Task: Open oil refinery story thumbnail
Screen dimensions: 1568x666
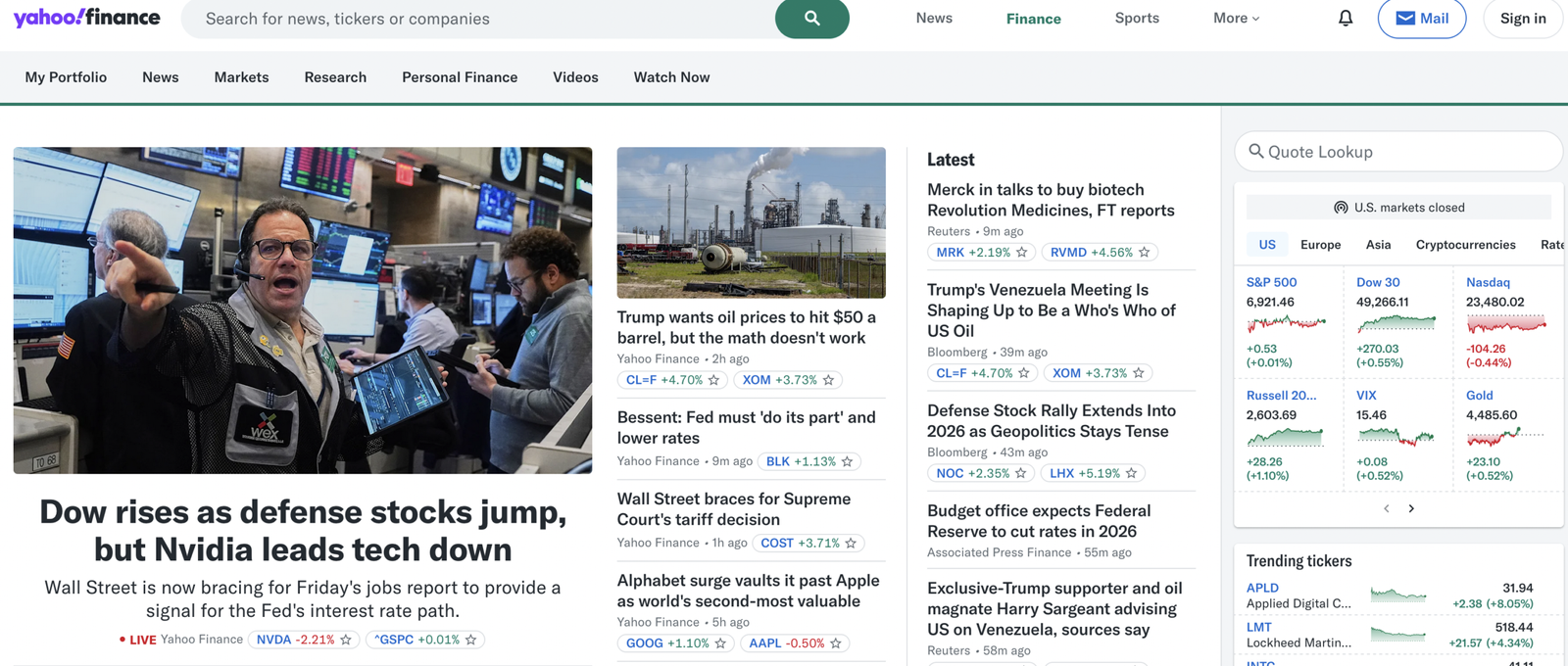Action: tap(751, 222)
